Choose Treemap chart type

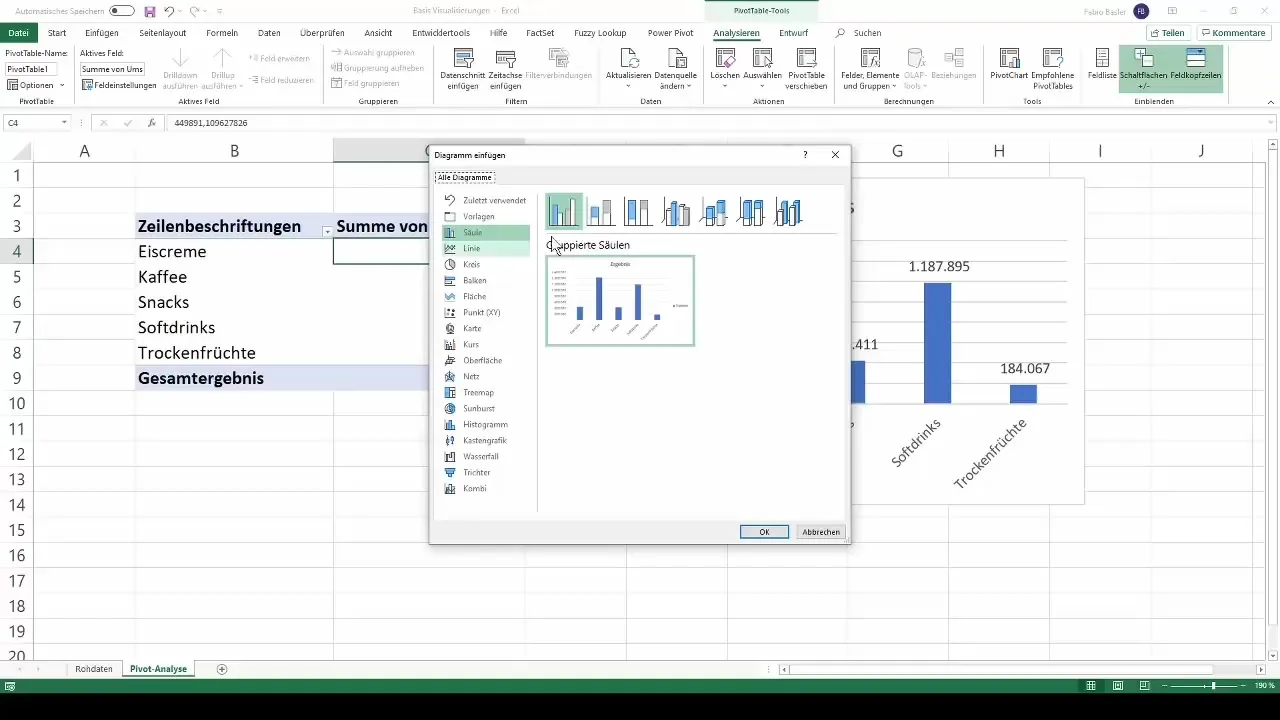click(x=485, y=392)
